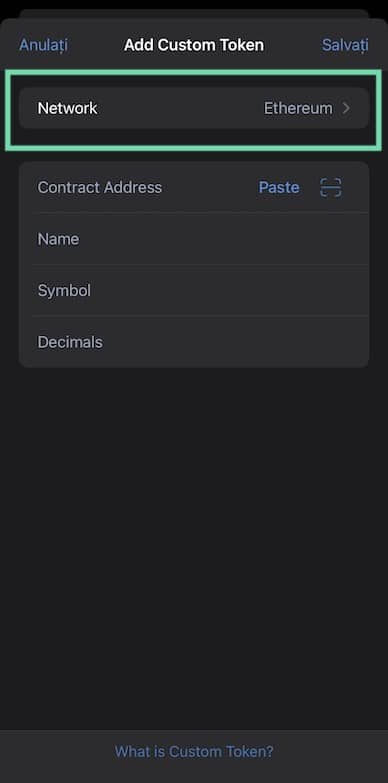Screen dimensions: 388x783
Task: Select the Name input field
Action: point(194,239)
